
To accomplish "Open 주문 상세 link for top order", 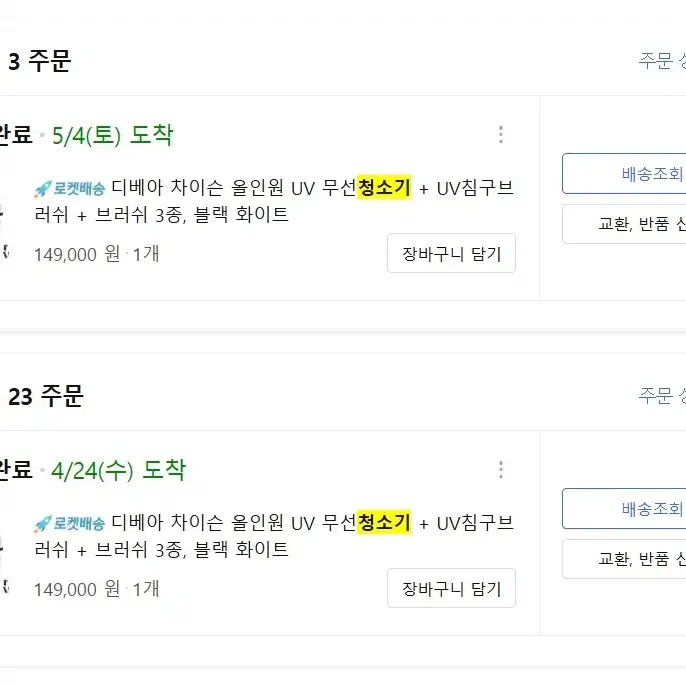I will click(662, 60).
